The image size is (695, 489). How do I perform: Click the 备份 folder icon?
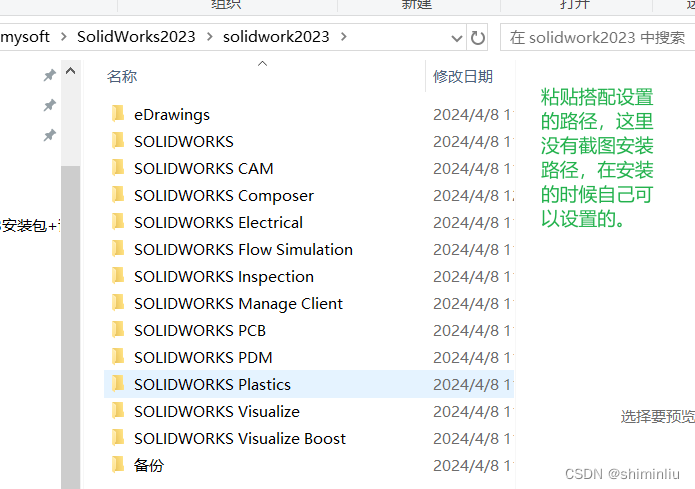tap(118, 465)
